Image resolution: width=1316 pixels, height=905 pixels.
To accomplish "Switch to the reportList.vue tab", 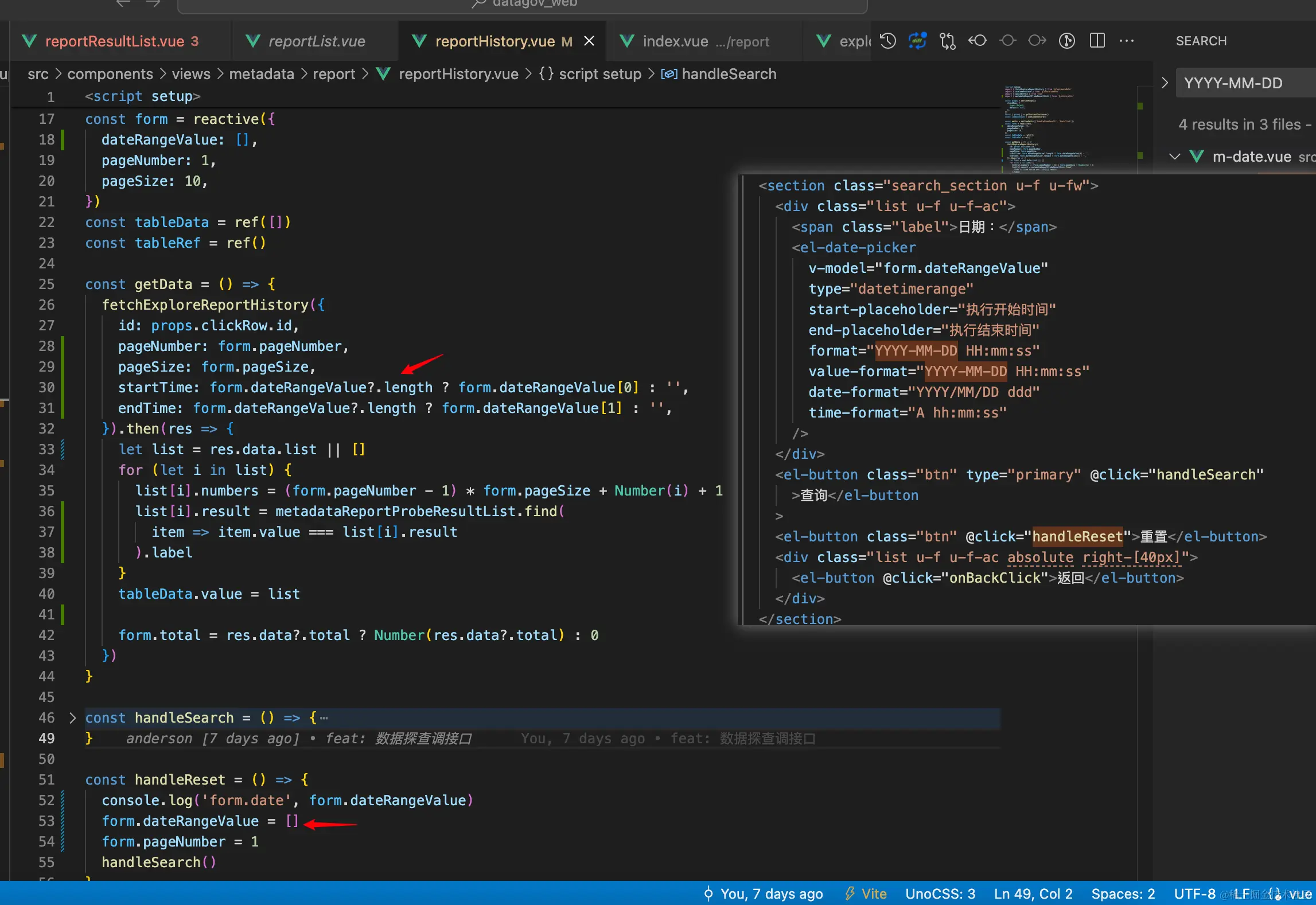I will (316, 41).
